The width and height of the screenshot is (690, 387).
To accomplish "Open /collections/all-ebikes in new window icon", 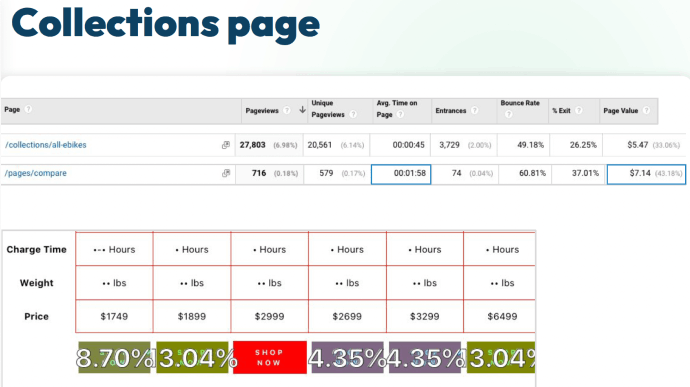I will coord(226,145).
